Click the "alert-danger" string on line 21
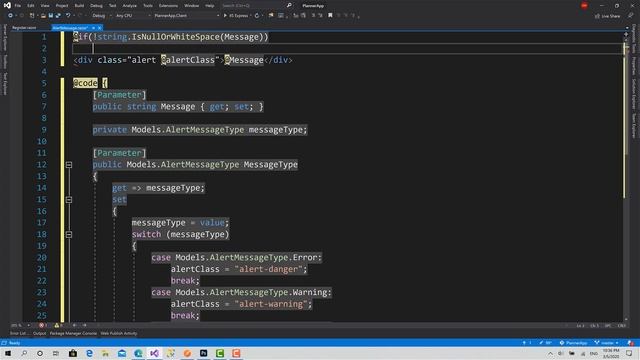Viewport: 640px width, 360px height. (x=268, y=269)
